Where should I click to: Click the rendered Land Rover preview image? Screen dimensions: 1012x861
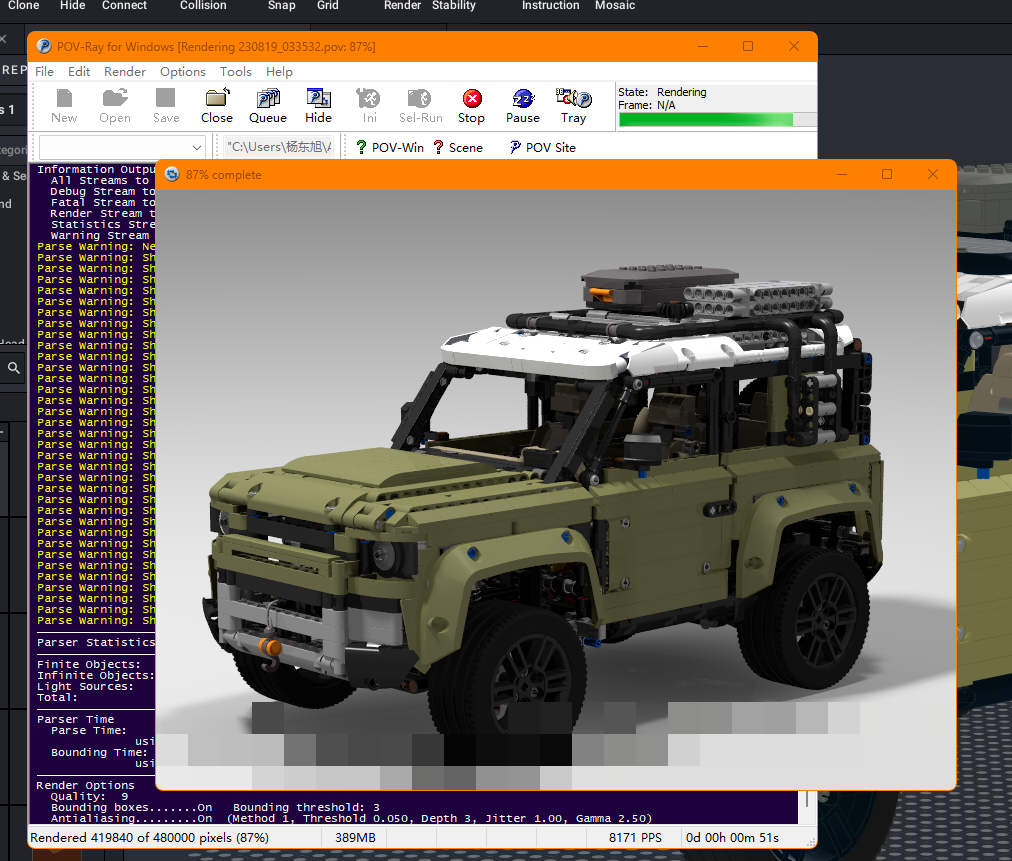tap(556, 489)
